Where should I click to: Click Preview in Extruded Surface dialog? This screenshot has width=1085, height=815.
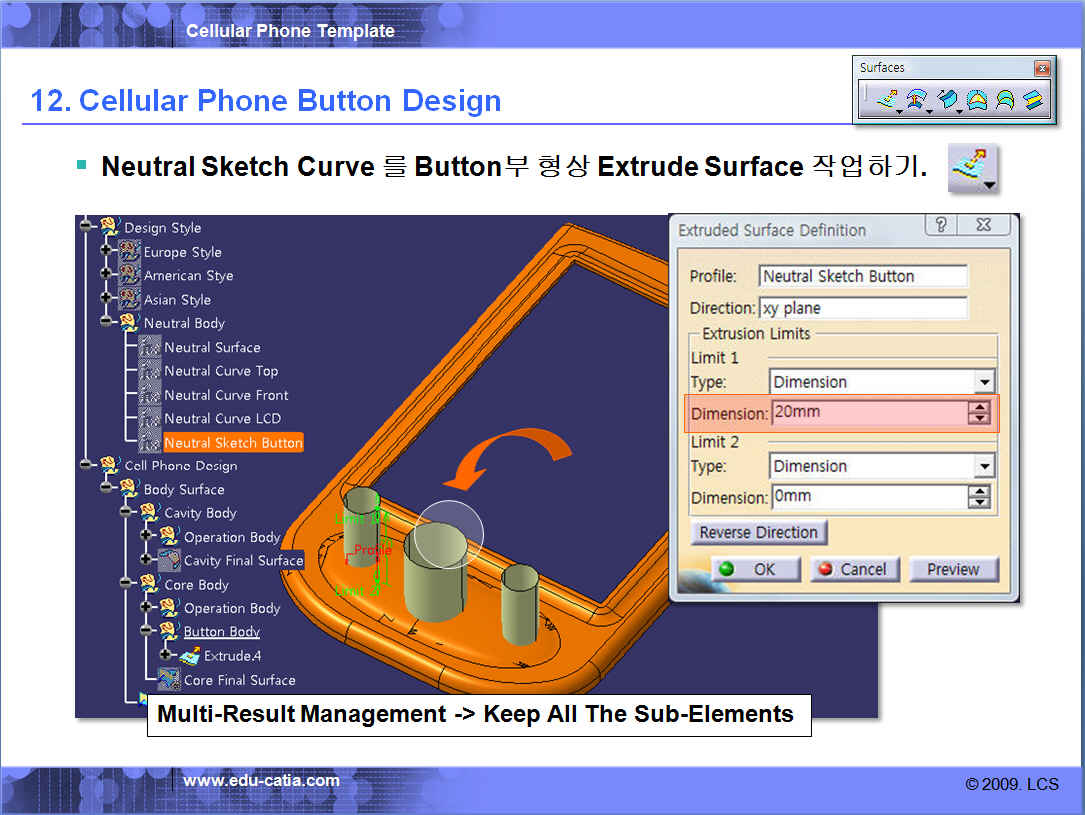(952, 569)
